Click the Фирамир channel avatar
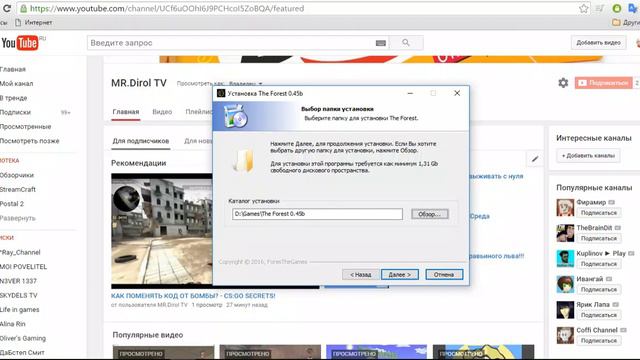The width and height of the screenshot is (640, 360). pos(565,207)
